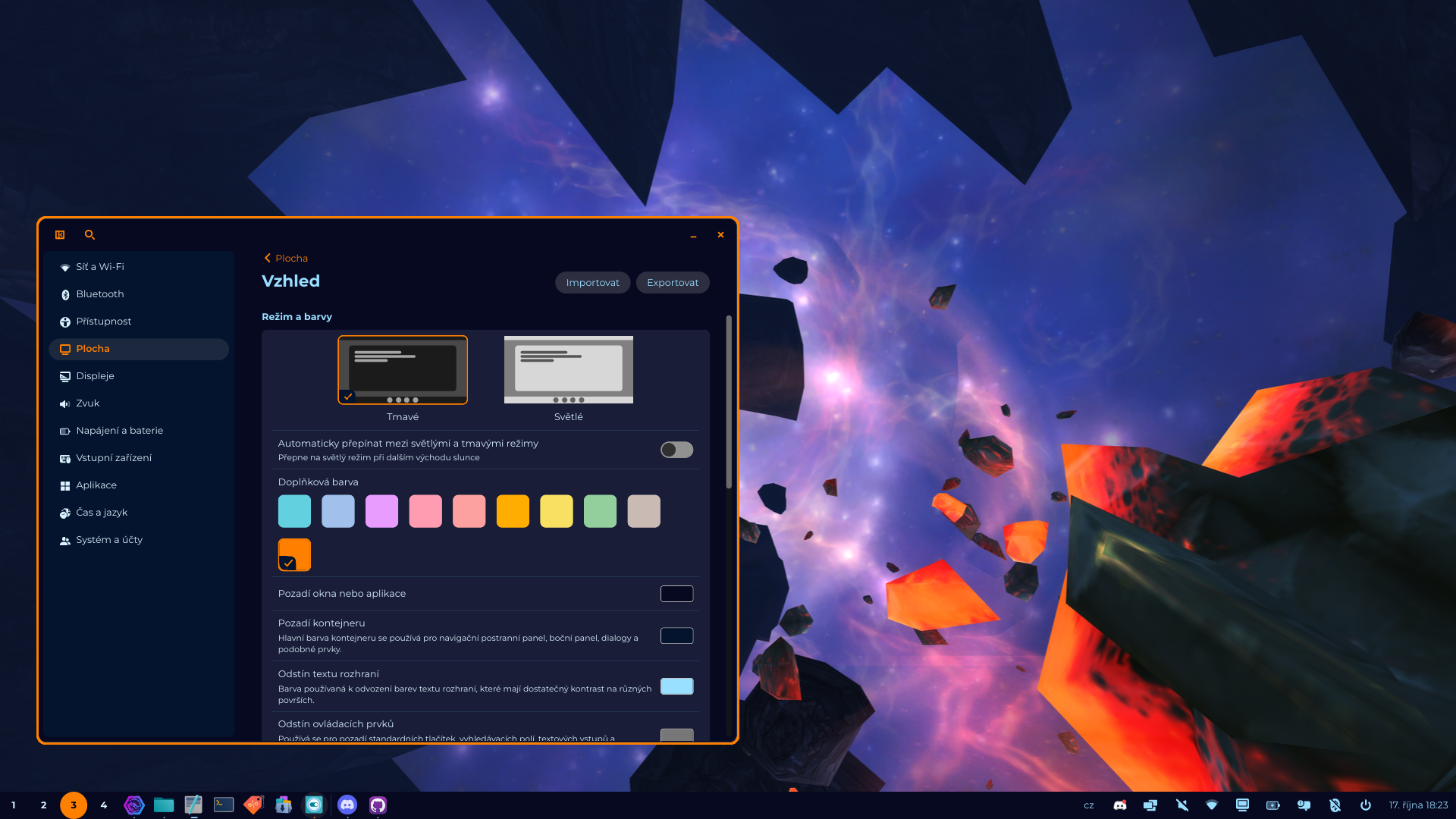
Task: Open Odstín textu rozhraní color picker
Action: tap(676, 686)
